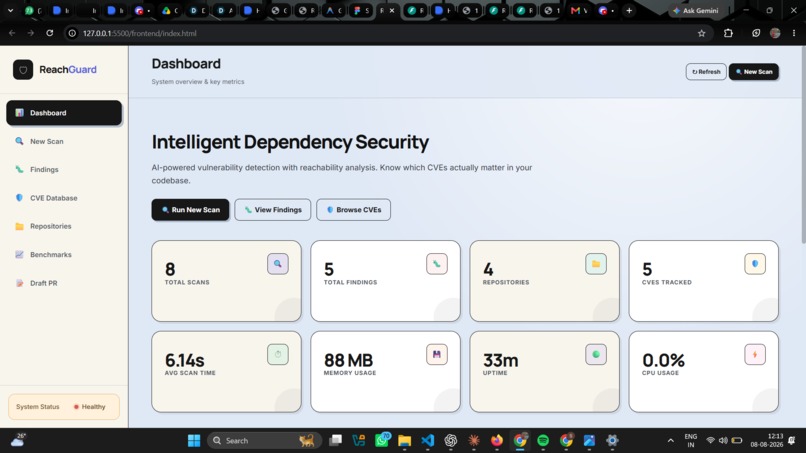This screenshot has height=453, width=806.
Task: Click the shield icon on CVEs Tracked card
Action: (x=755, y=264)
